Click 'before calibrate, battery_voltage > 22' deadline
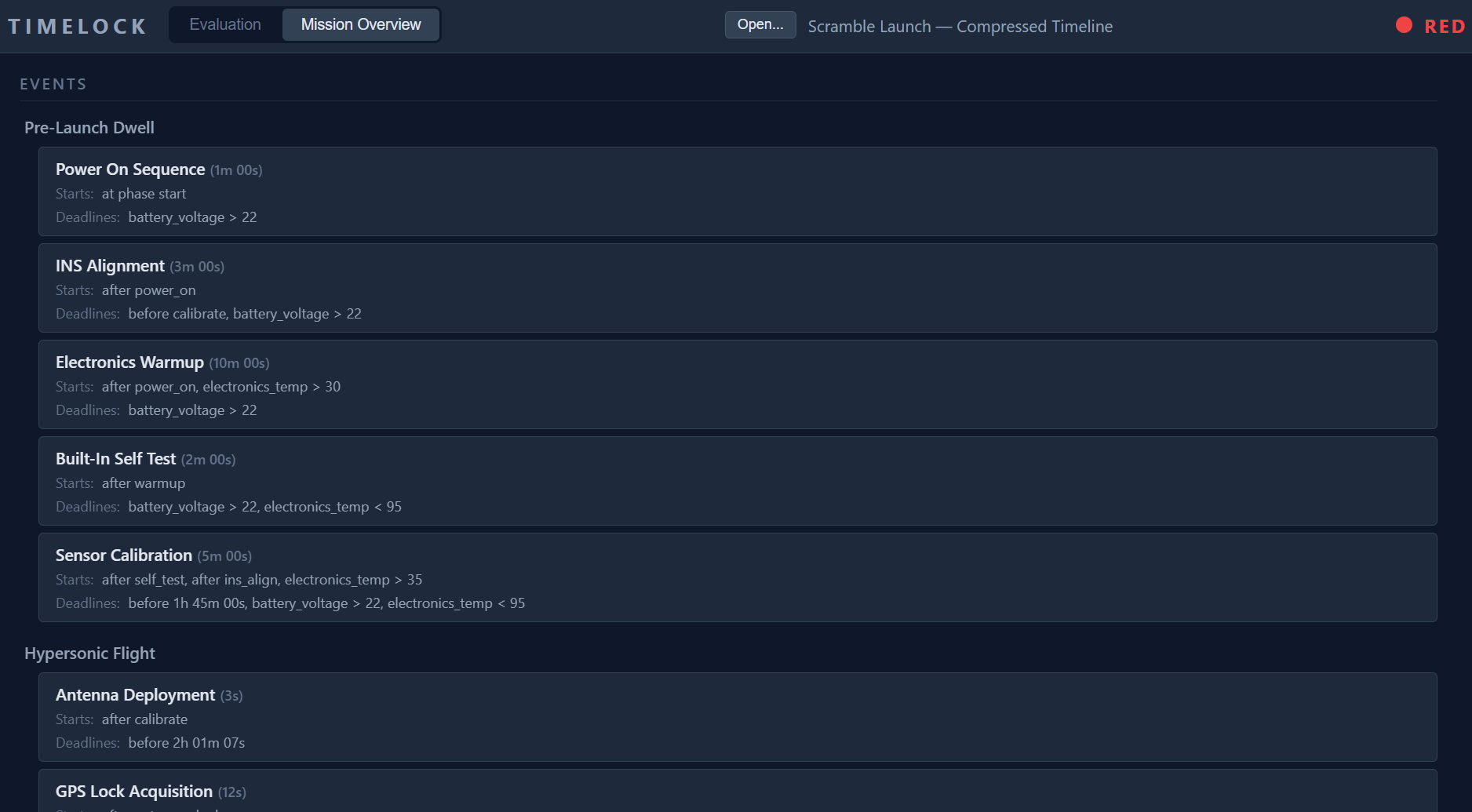Image resolution: width=1472 pixels, height=812 pixels. 245,314
